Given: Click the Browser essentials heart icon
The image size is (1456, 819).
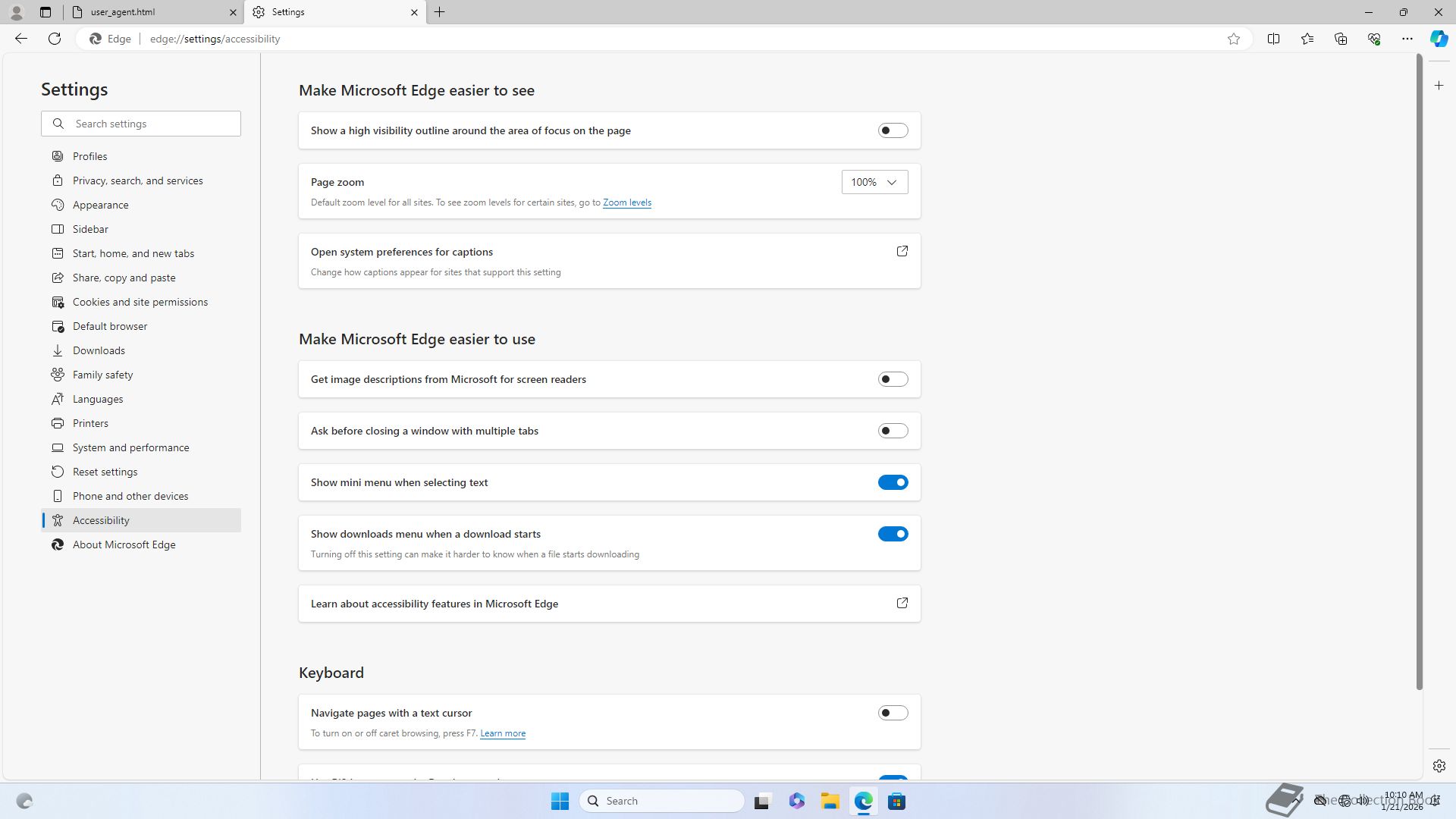Looking at the screenshot, I should pos(1373,39).
